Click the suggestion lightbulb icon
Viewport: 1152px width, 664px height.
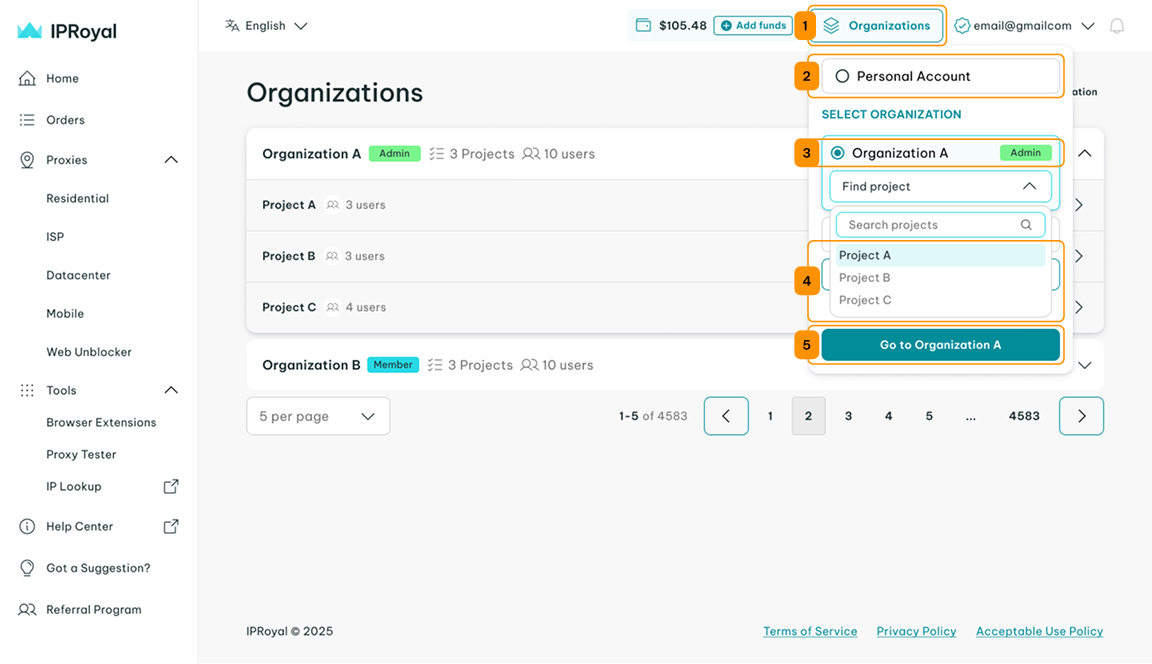tap(27, 568)
